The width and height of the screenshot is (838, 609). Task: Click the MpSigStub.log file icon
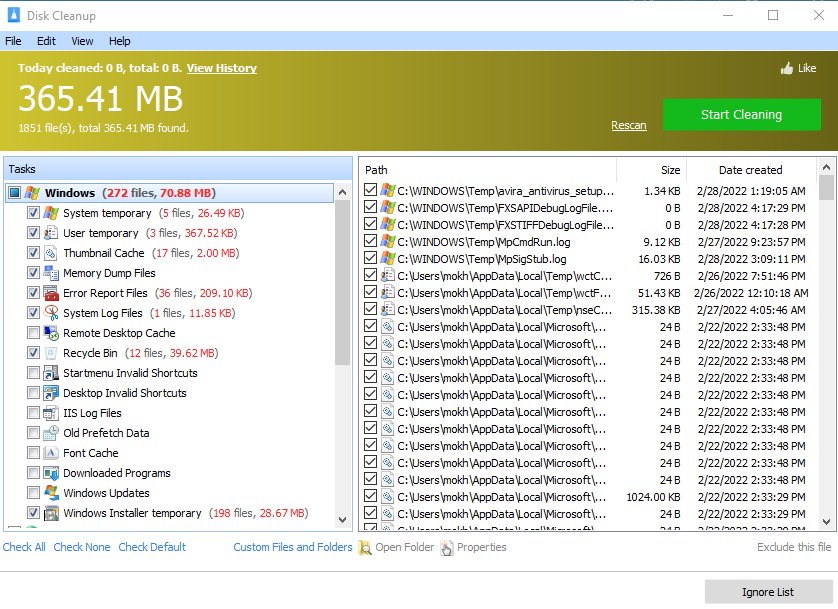[387, 259]
